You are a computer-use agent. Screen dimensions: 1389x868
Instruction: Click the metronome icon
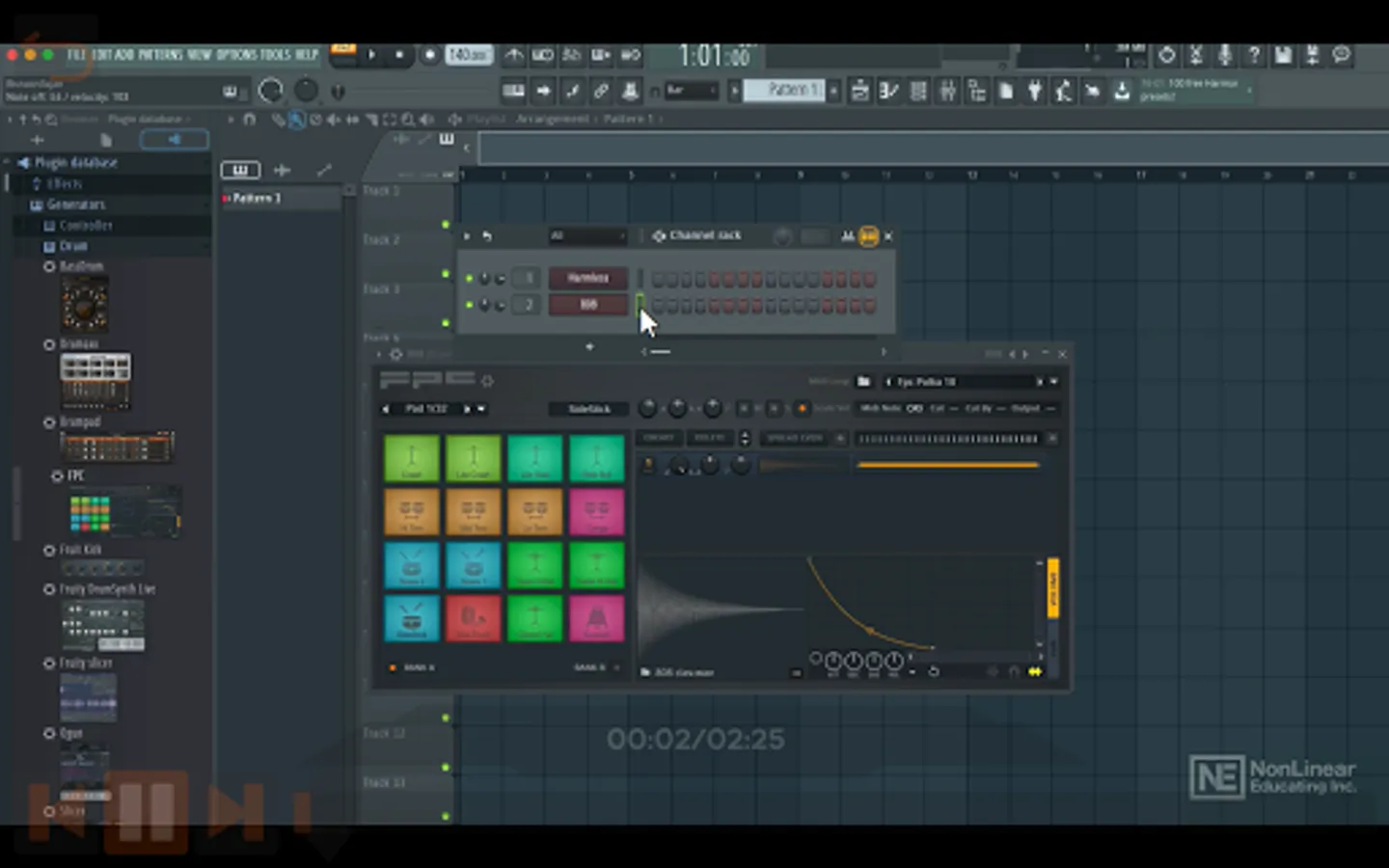[514, 56]
